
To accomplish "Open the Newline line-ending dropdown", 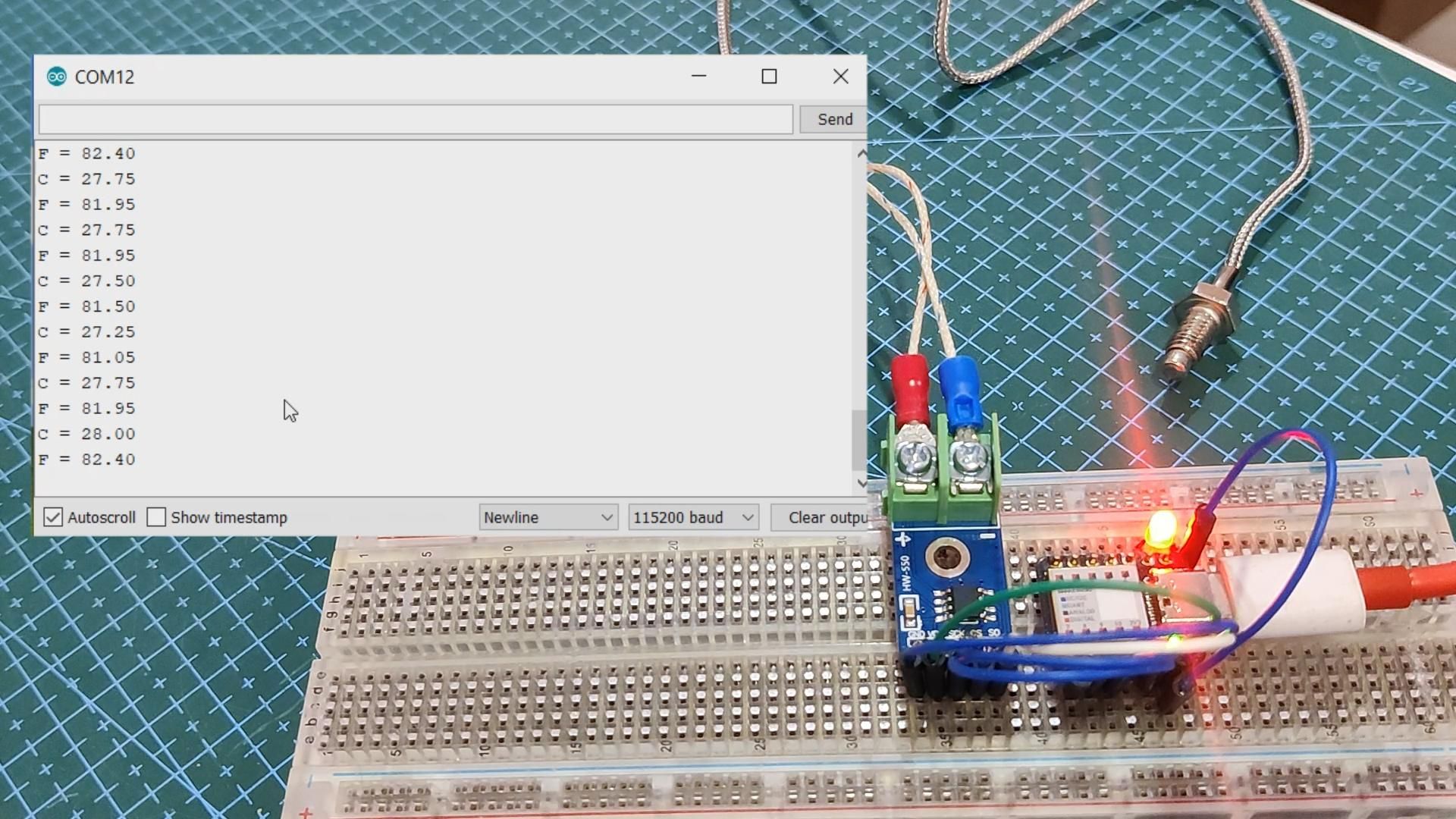I will click(546, 516).
